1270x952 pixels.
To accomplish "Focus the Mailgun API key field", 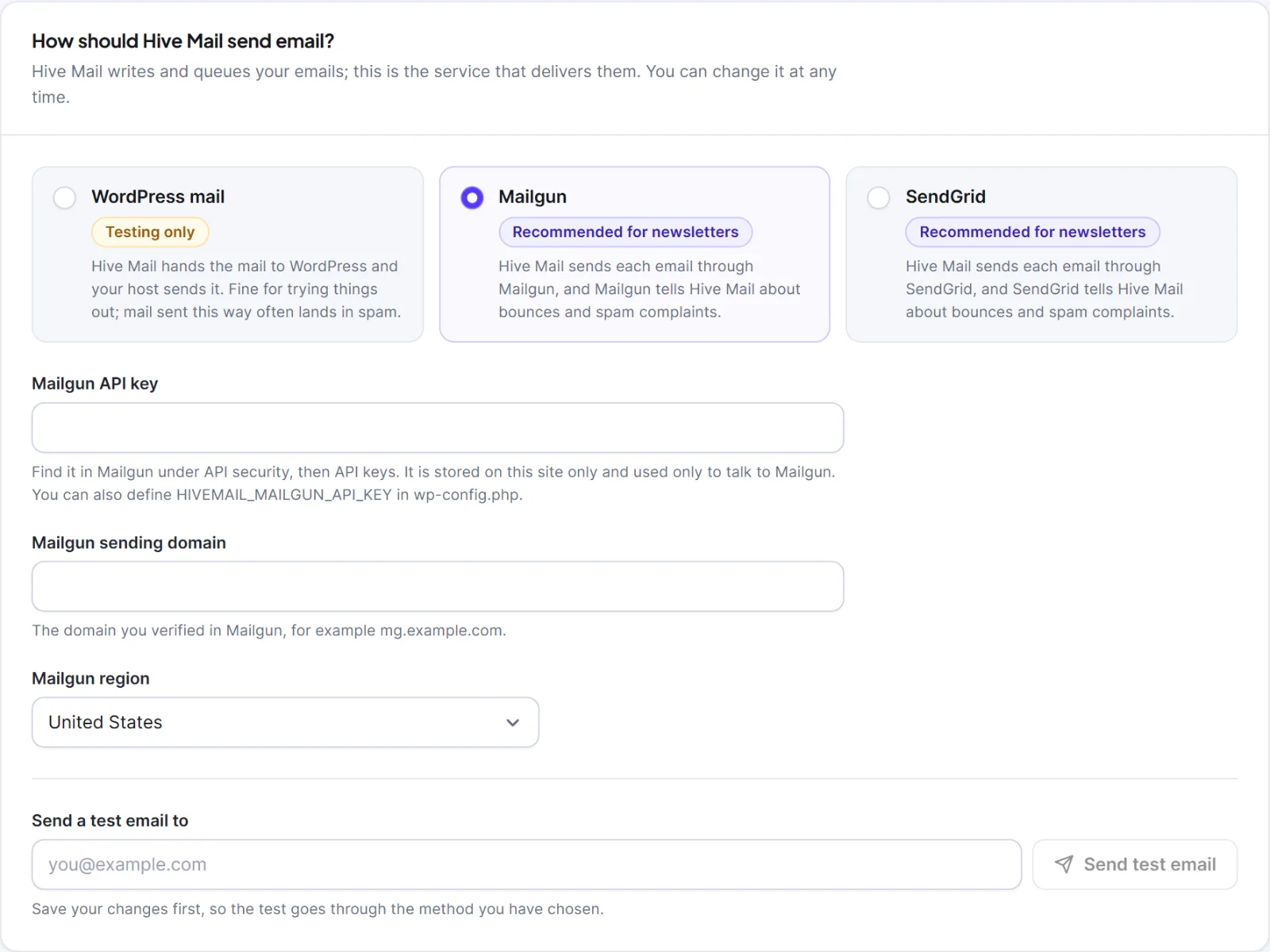I will (437, 428).
